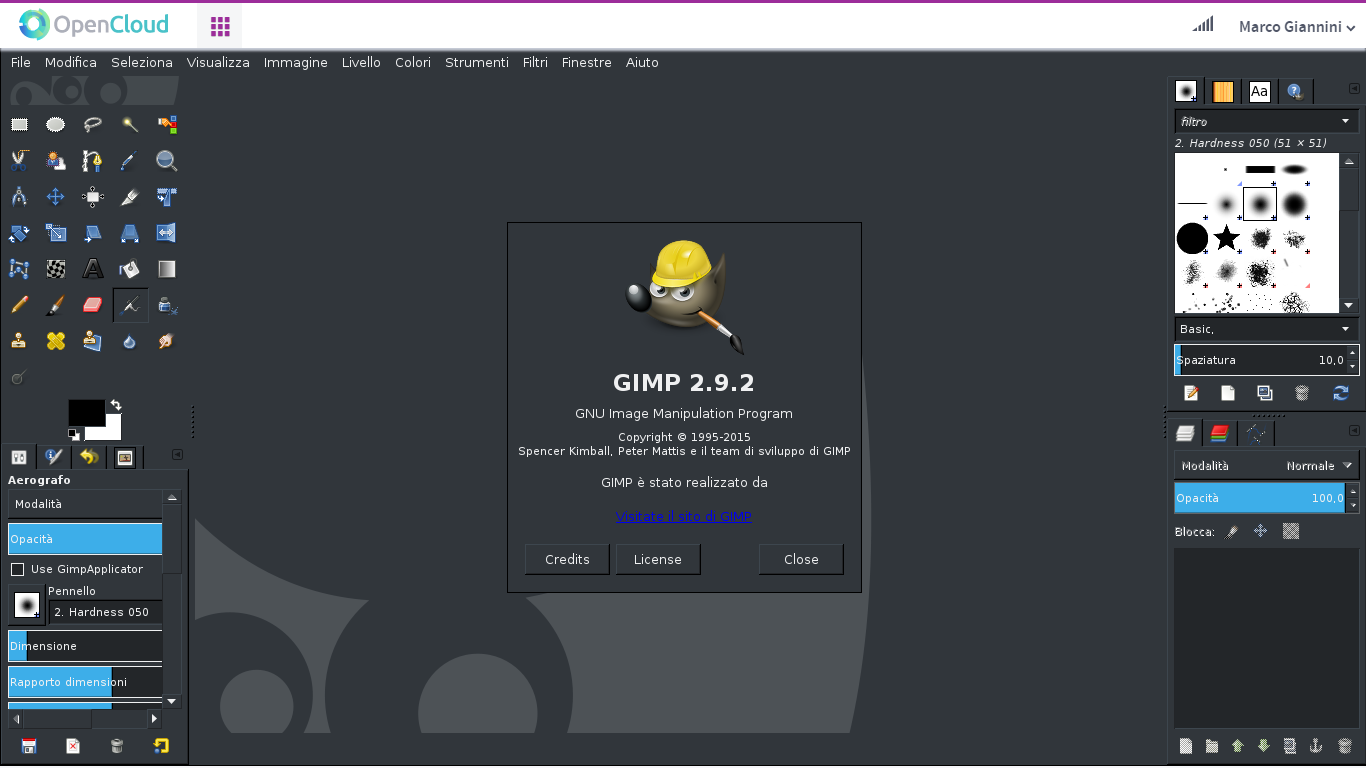This screenshot has height=768, width=1366.
Task: Click the OpenCloud logo
Action: click(94, 24)
